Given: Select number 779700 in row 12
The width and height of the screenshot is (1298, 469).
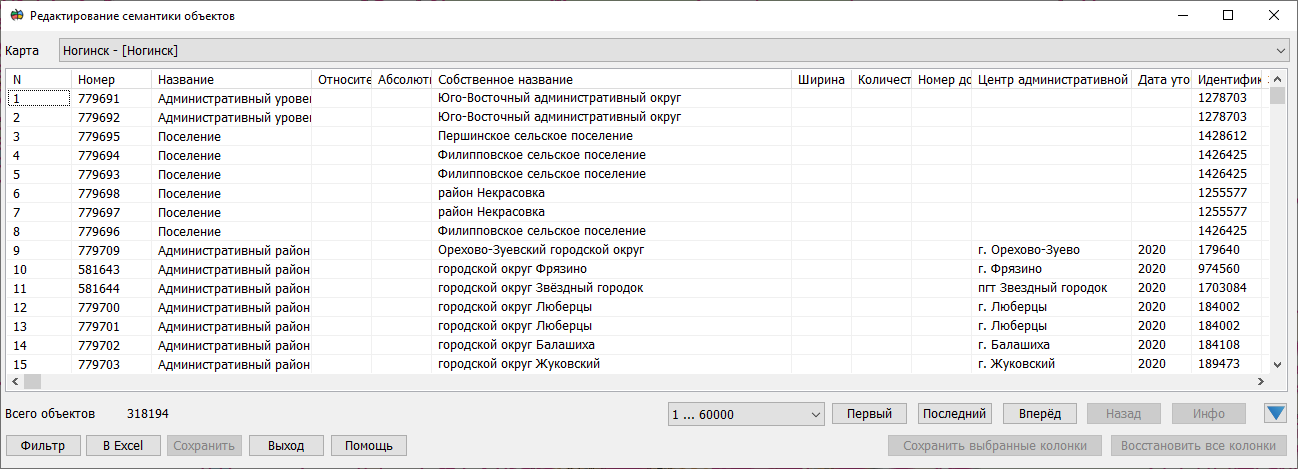Looking at the screenshot, I should click(x=111, y=308).
